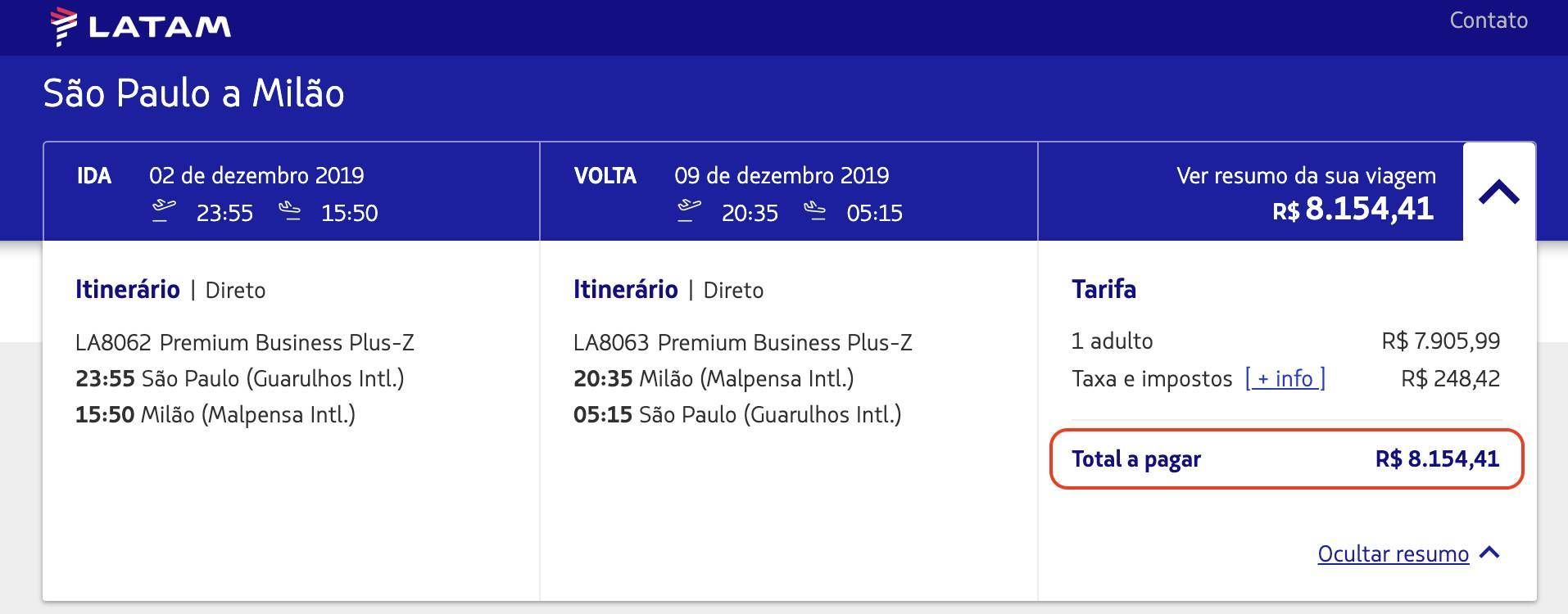
Task: Click the outbound Itinerário heading
Action: 128,289
